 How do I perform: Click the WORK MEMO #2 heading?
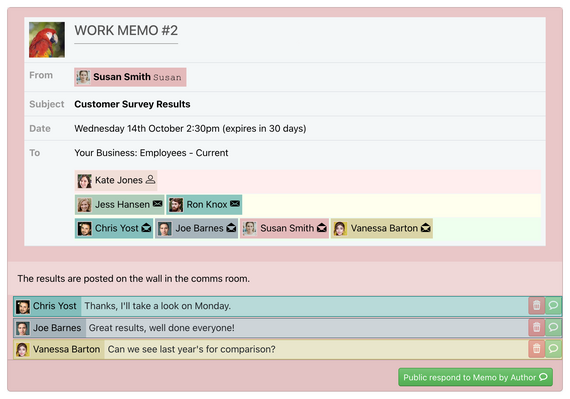[126, 31]
